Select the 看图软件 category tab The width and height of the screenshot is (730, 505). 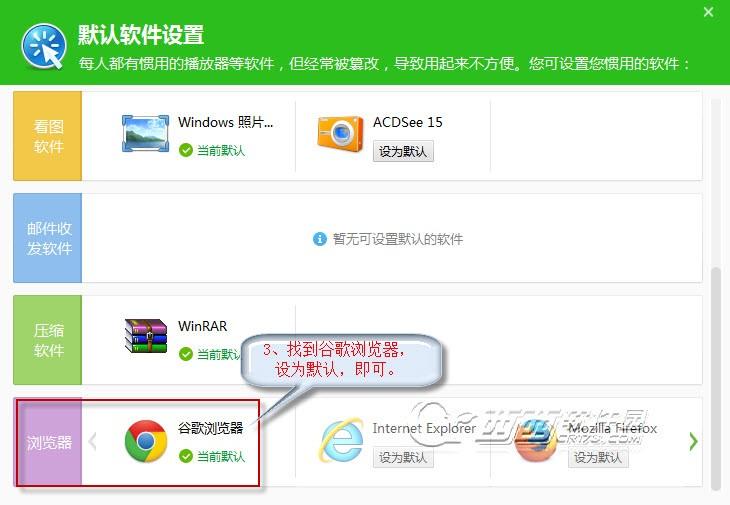pyautogui.click(x=47, y=136)
